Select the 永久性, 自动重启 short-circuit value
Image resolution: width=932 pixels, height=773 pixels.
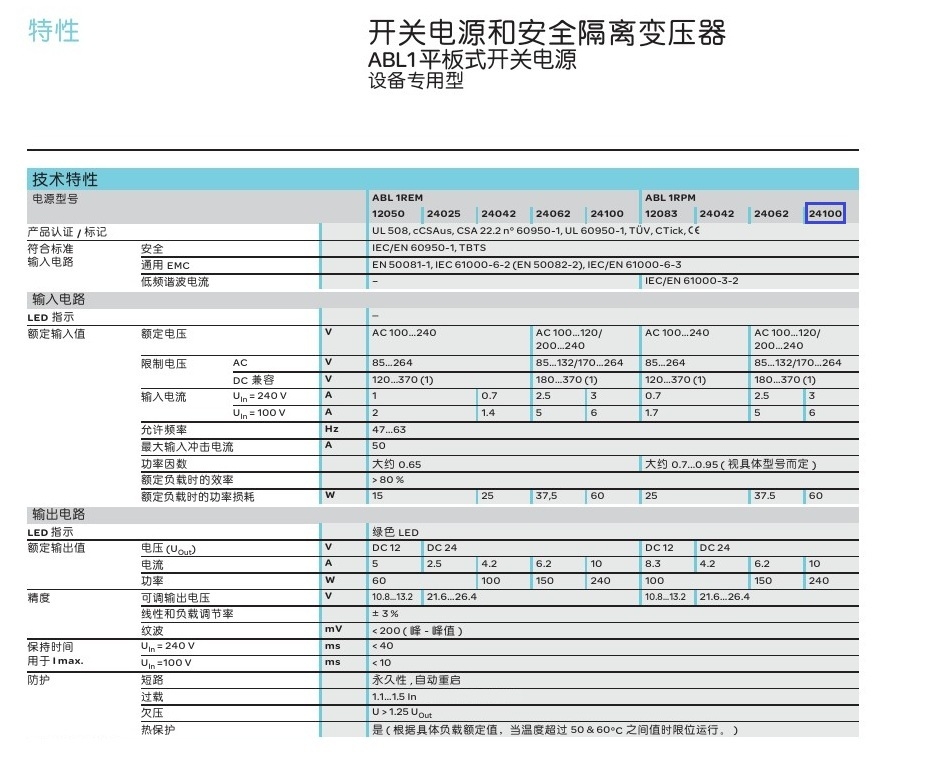(416, 680)
